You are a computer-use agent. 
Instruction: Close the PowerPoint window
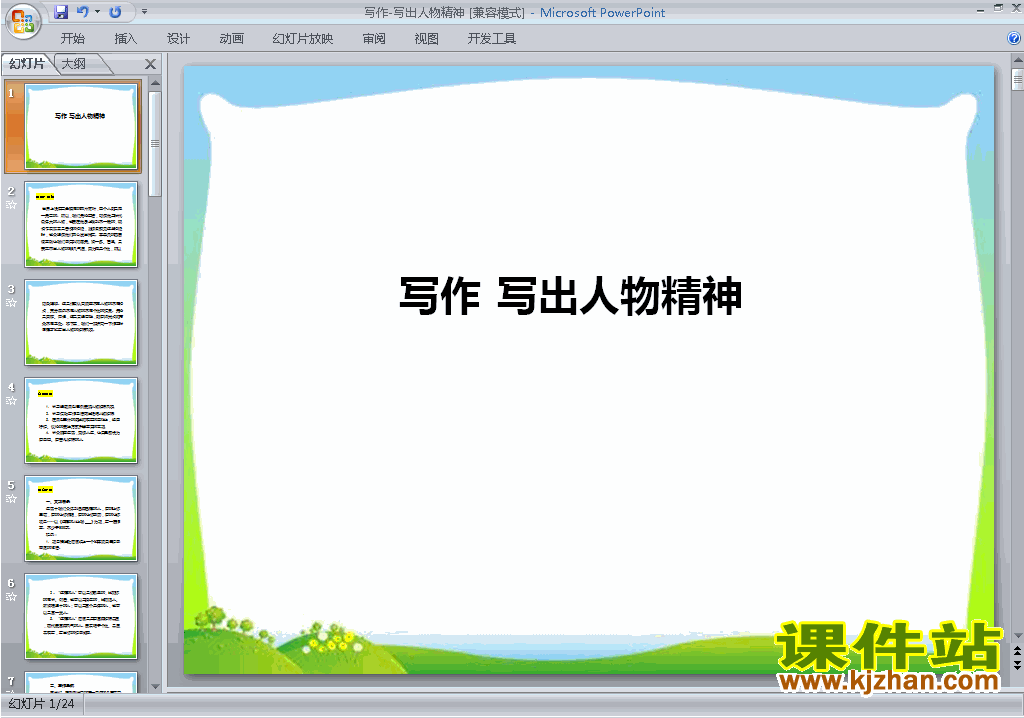pyautogui.click(x=1016, y=8)
